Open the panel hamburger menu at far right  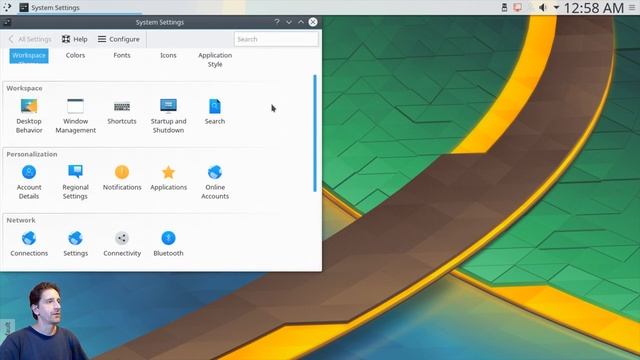tap(632, 7)
